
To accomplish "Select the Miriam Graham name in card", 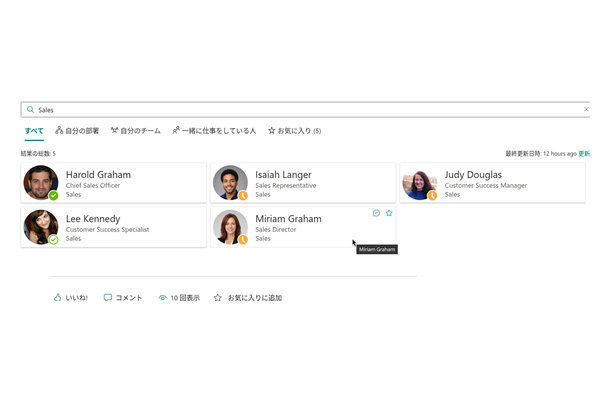I will pos(289,219).
